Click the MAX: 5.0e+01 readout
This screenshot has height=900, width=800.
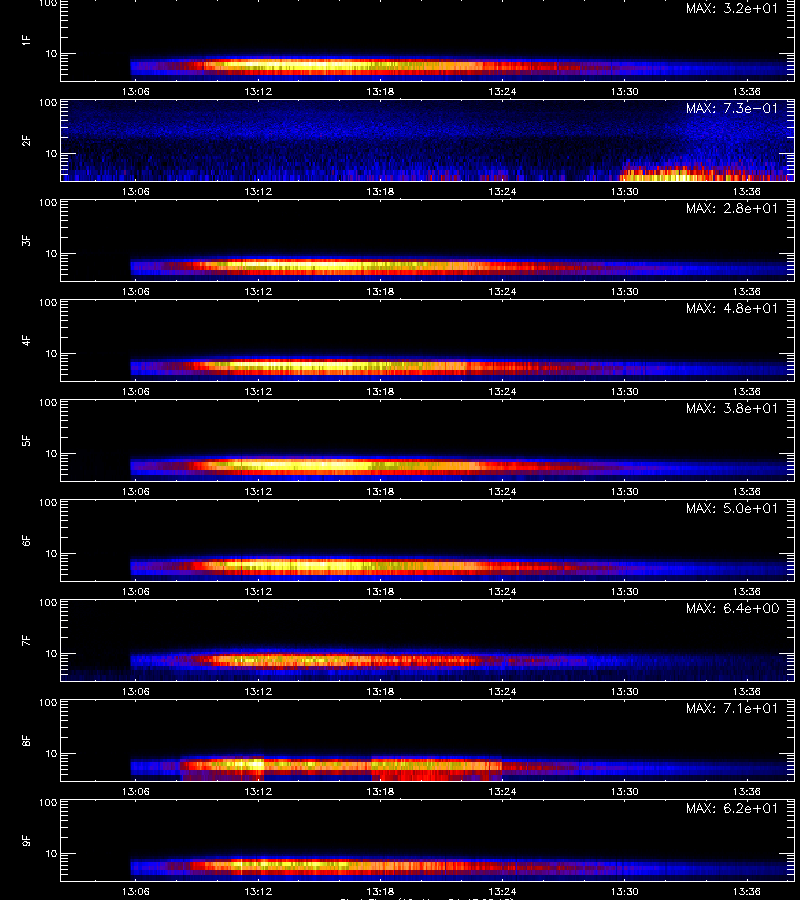coord(732,509)
